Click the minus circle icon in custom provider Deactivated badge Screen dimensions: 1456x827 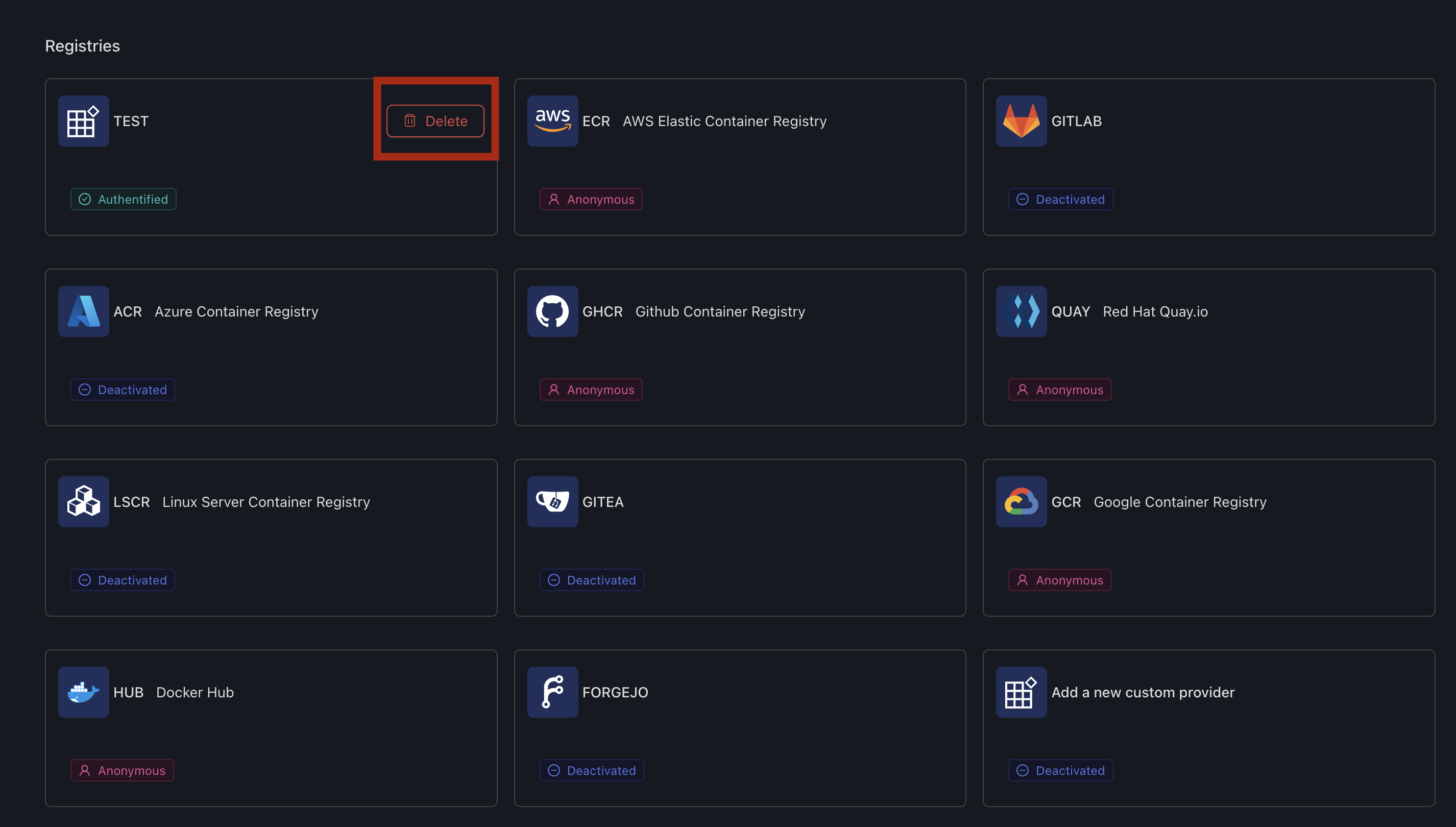point(1022,770)
